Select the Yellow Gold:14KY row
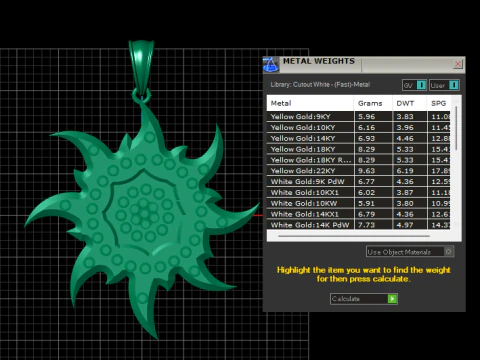 click(359, 138)
